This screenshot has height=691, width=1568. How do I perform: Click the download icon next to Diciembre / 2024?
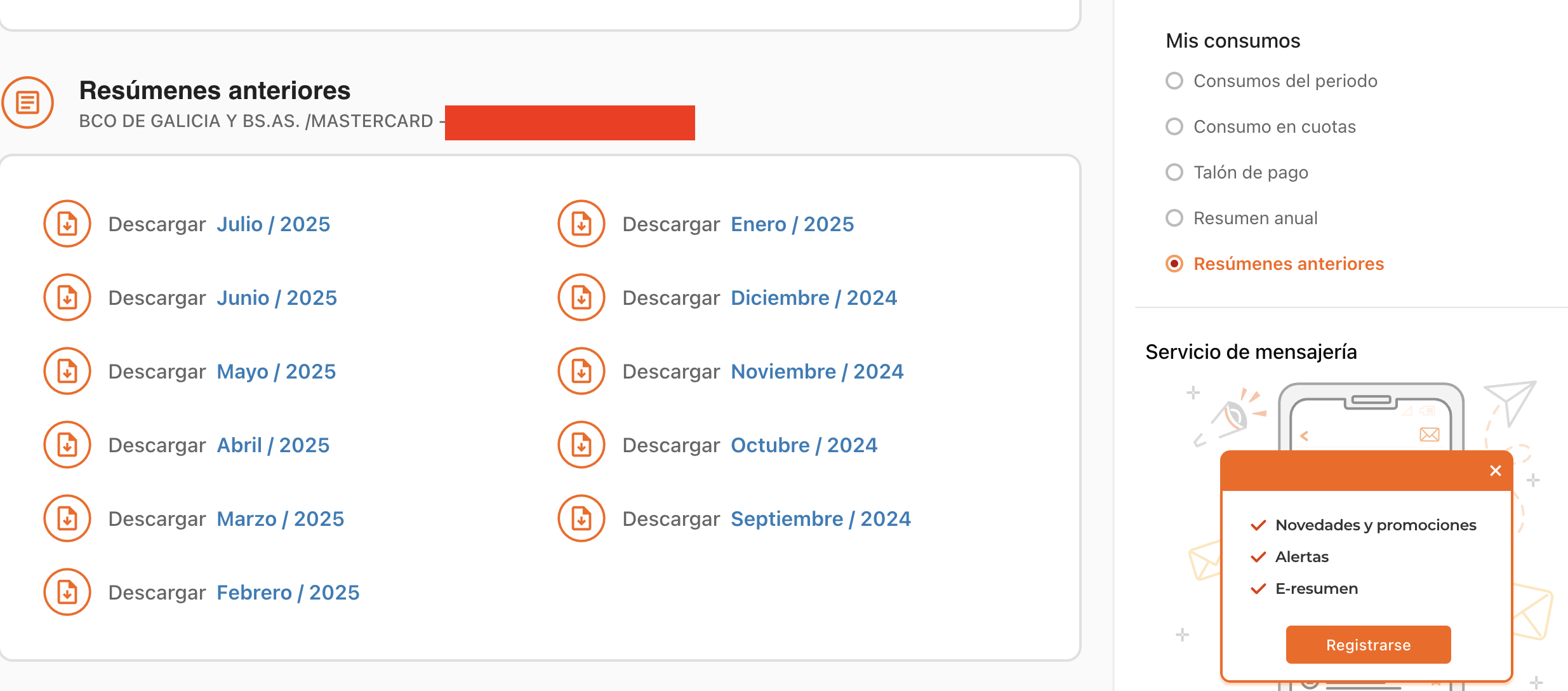point(581,297)
